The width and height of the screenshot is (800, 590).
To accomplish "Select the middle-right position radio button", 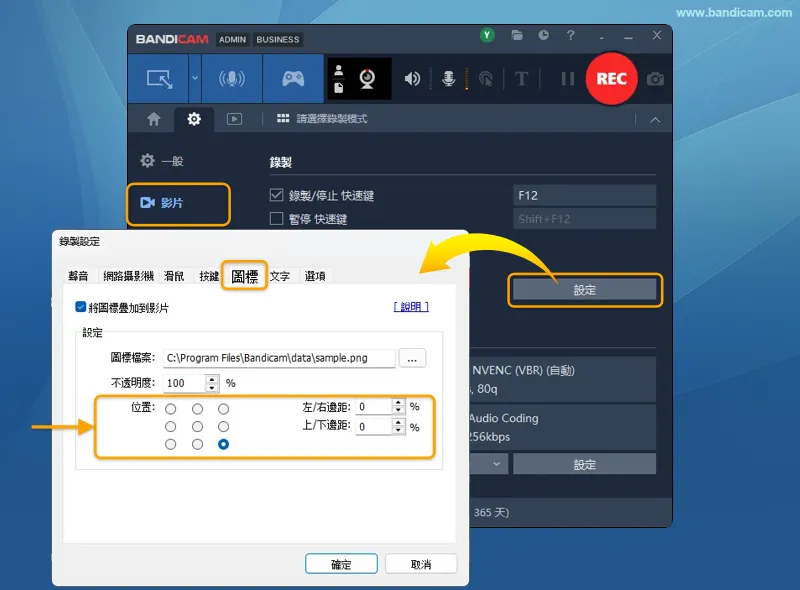I will pos(223,427).
